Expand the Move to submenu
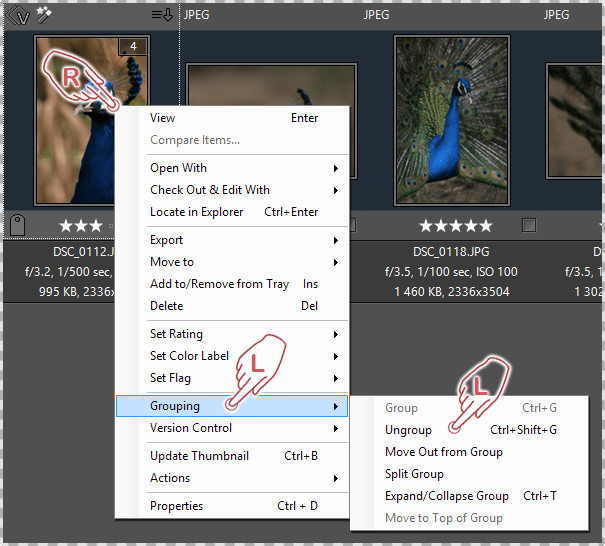605x546 pixels. pos(233,262)
